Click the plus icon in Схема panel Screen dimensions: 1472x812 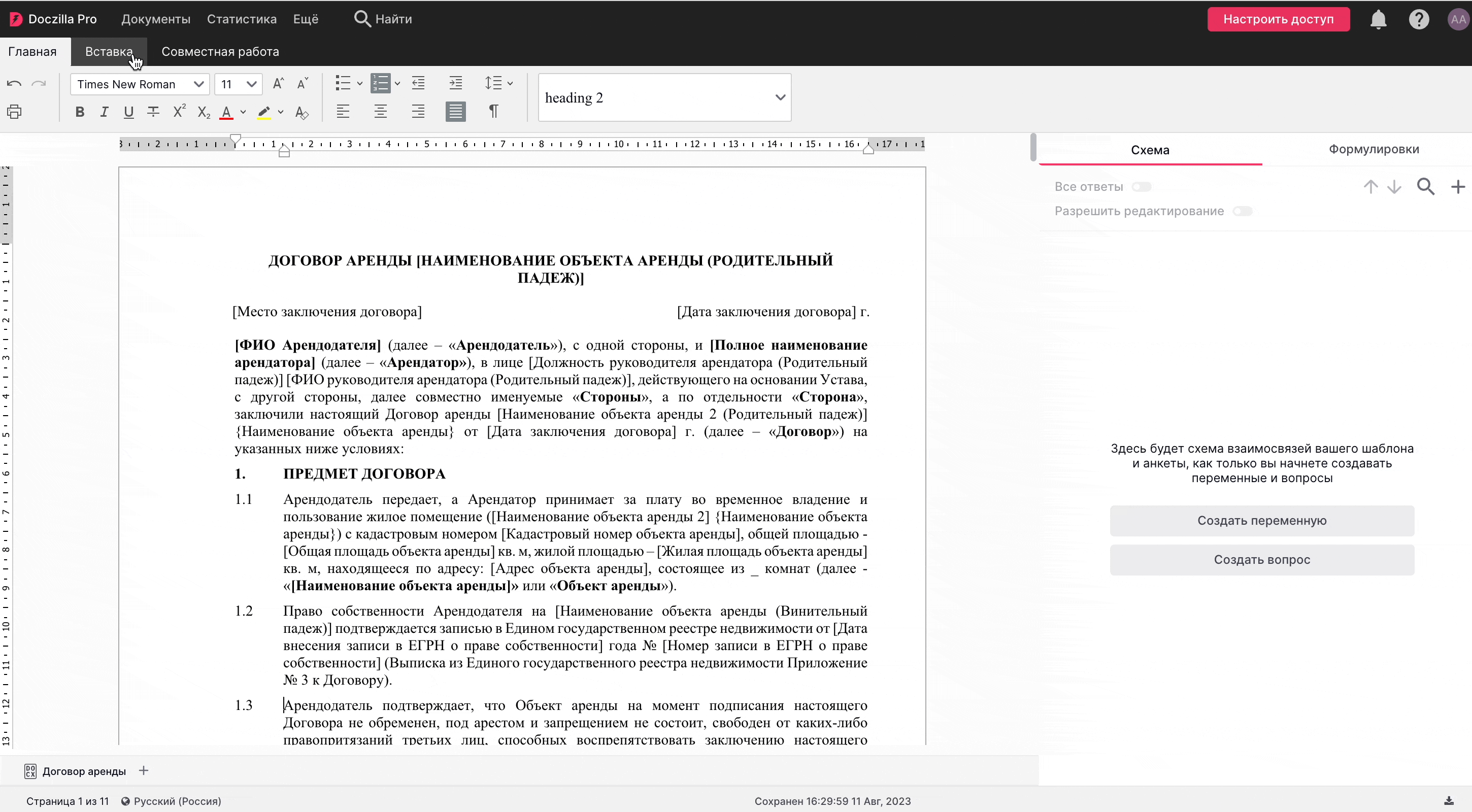click(1458, 187)
